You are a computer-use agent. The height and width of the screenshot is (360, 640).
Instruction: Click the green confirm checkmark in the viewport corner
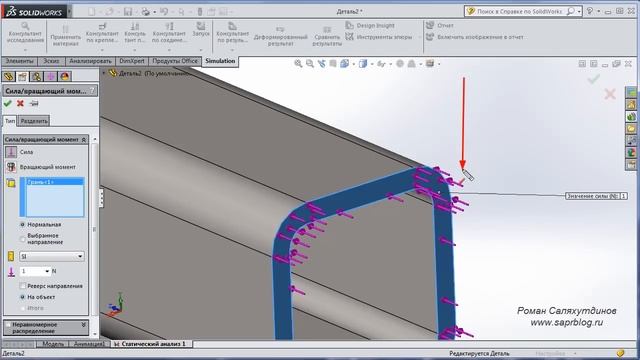click(x=593, y=79)
